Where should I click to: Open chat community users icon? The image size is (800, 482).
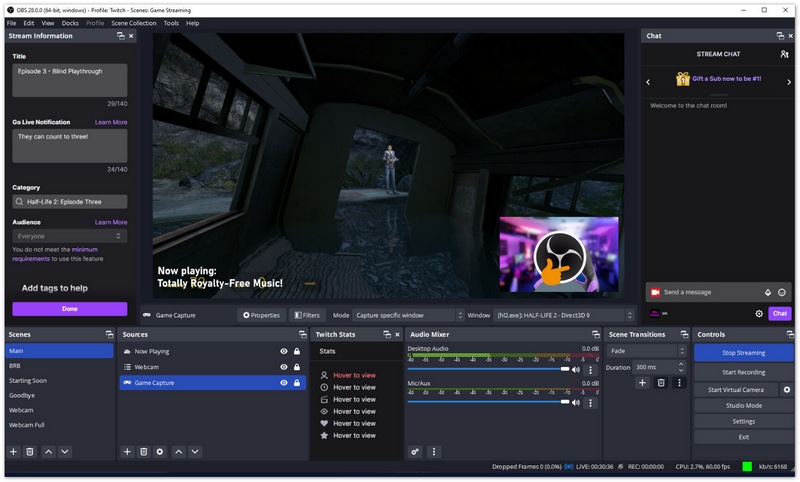click(x=785, y=54)
